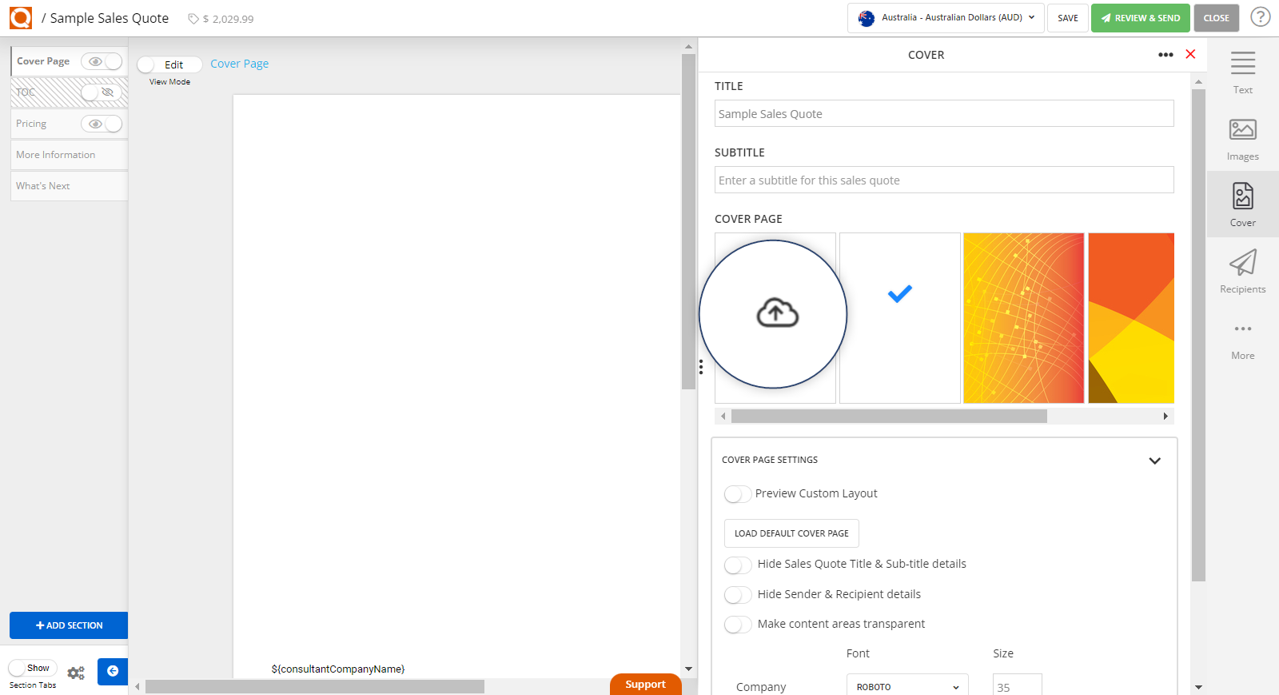Open the Australia currency dropdown
The width and height of the screenshot is (1279, 695).
pos(944,17)
